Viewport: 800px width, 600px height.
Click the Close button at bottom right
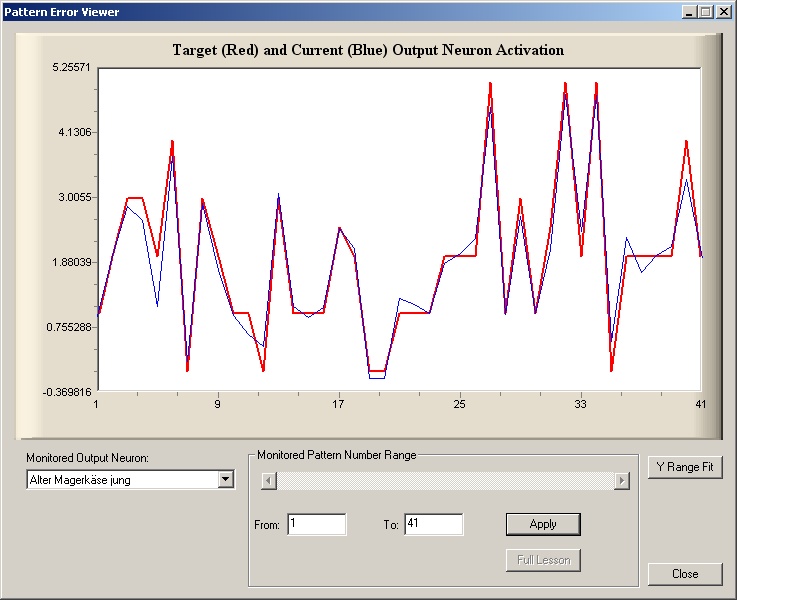tap(684, 574)
